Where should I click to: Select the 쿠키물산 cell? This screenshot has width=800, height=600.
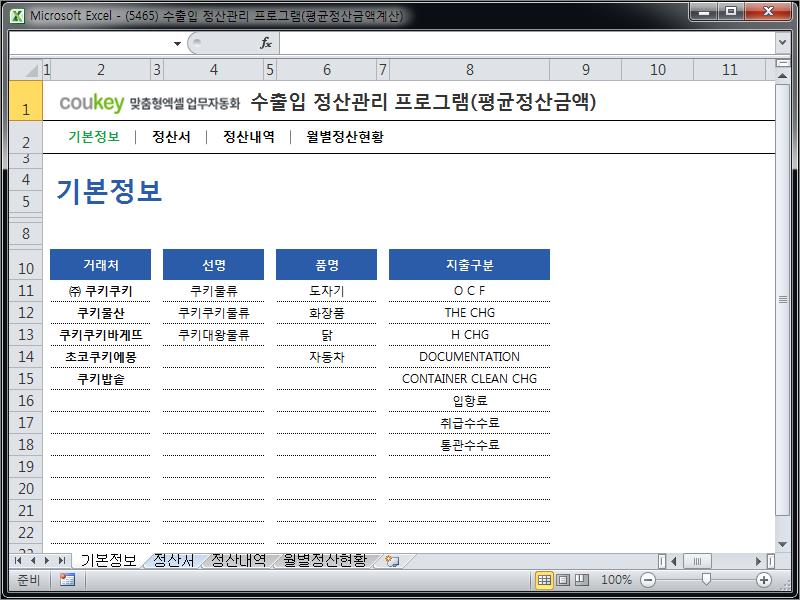point(101,313)
